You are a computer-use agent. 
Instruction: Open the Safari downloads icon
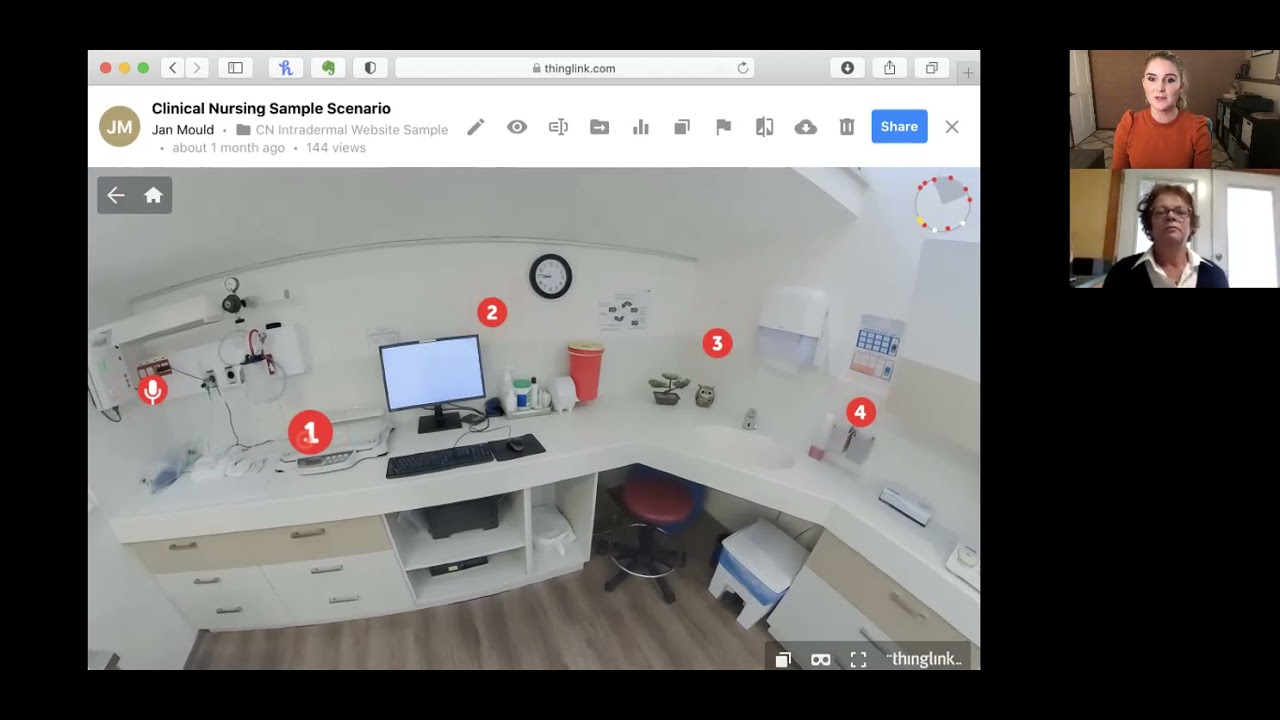coord(847,68)
